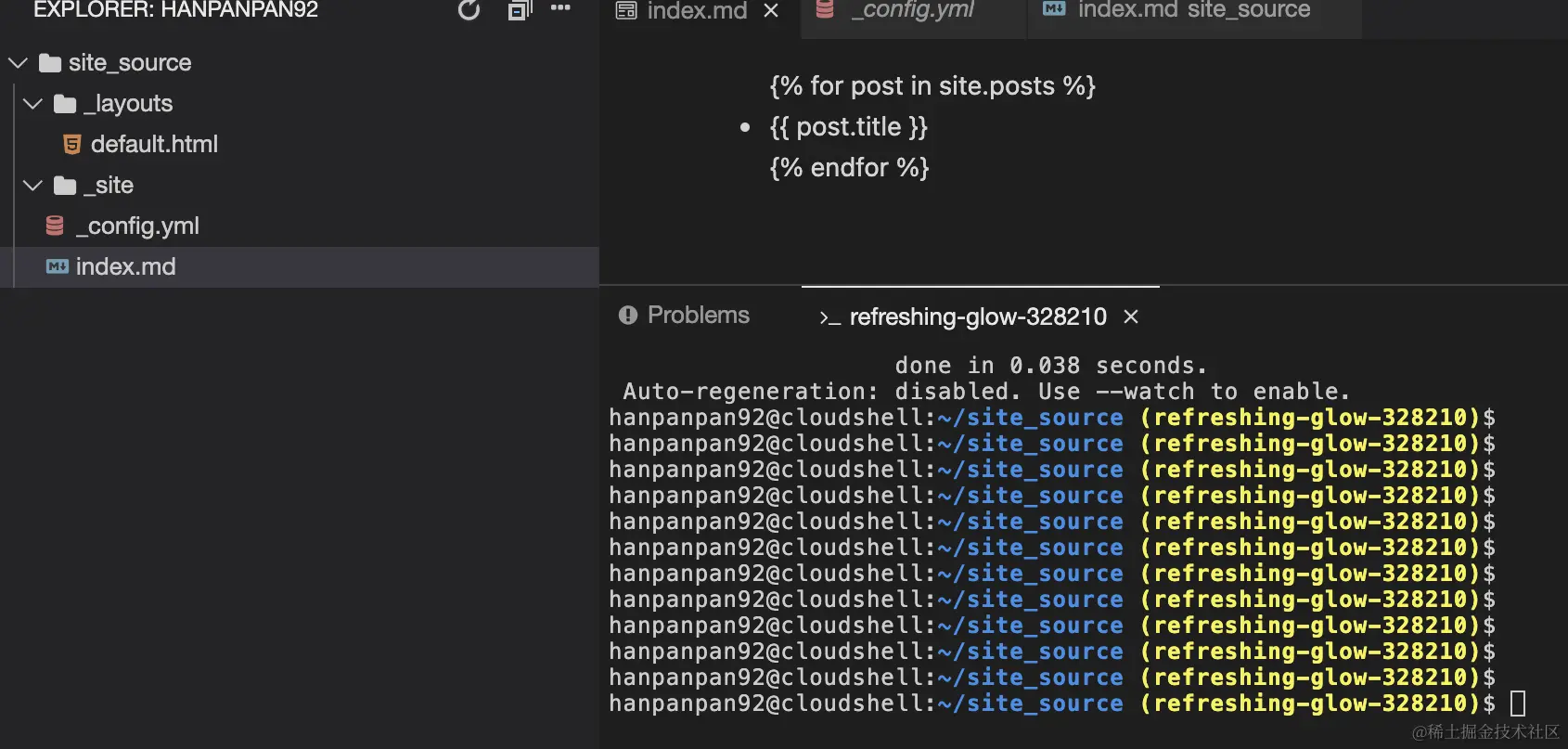Switch to the index.md site_source tab
Screen dimensions: 1568x749
[x=1194, y=10]
